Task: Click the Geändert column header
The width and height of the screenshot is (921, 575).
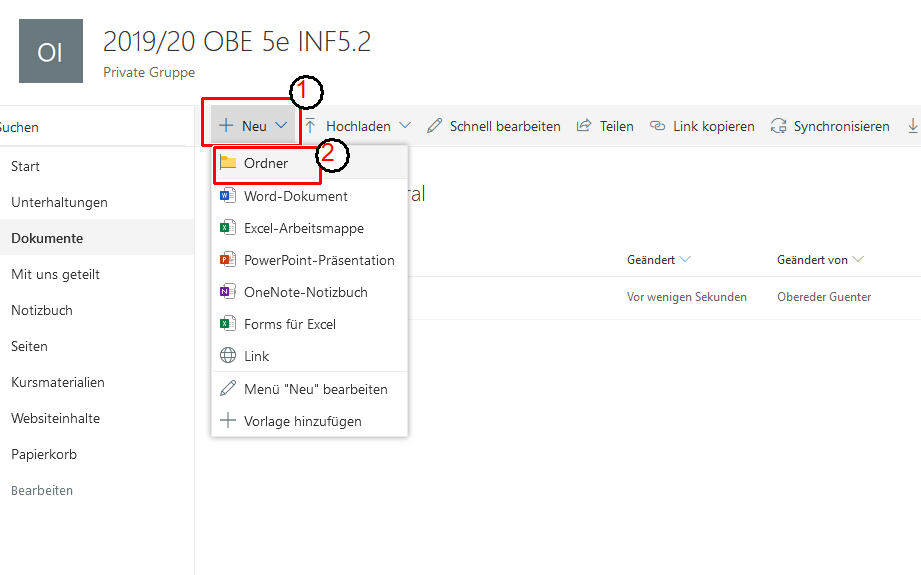Action: coord(658,260)
